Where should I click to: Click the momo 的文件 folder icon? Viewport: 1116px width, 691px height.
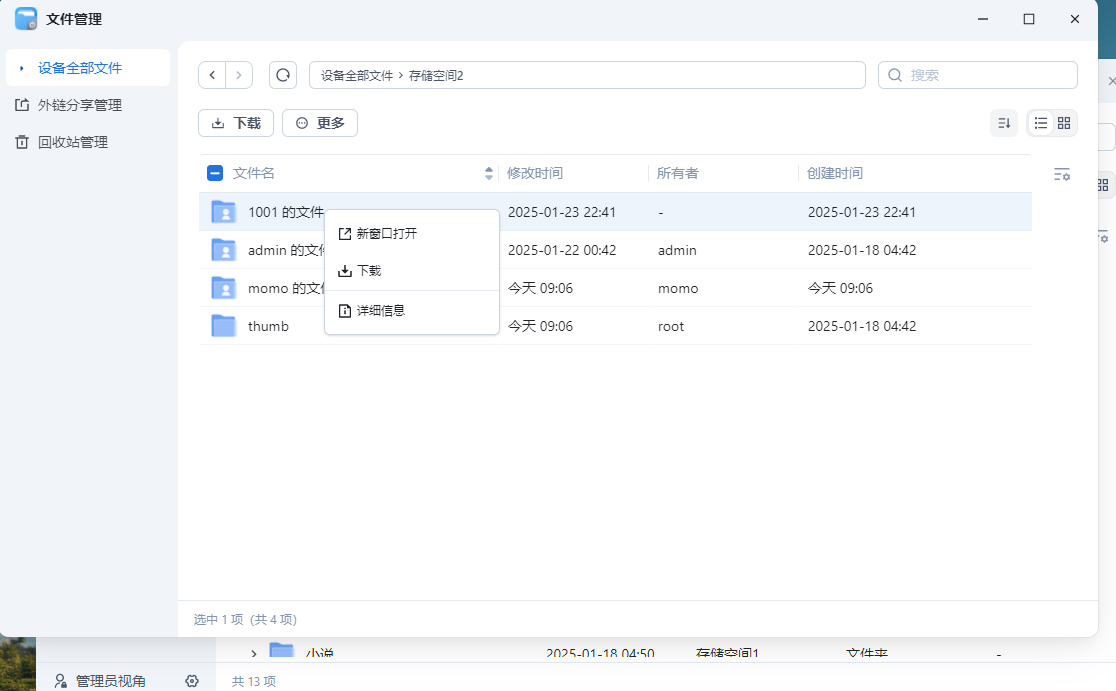pyautogui.click(x=223, y=288)
